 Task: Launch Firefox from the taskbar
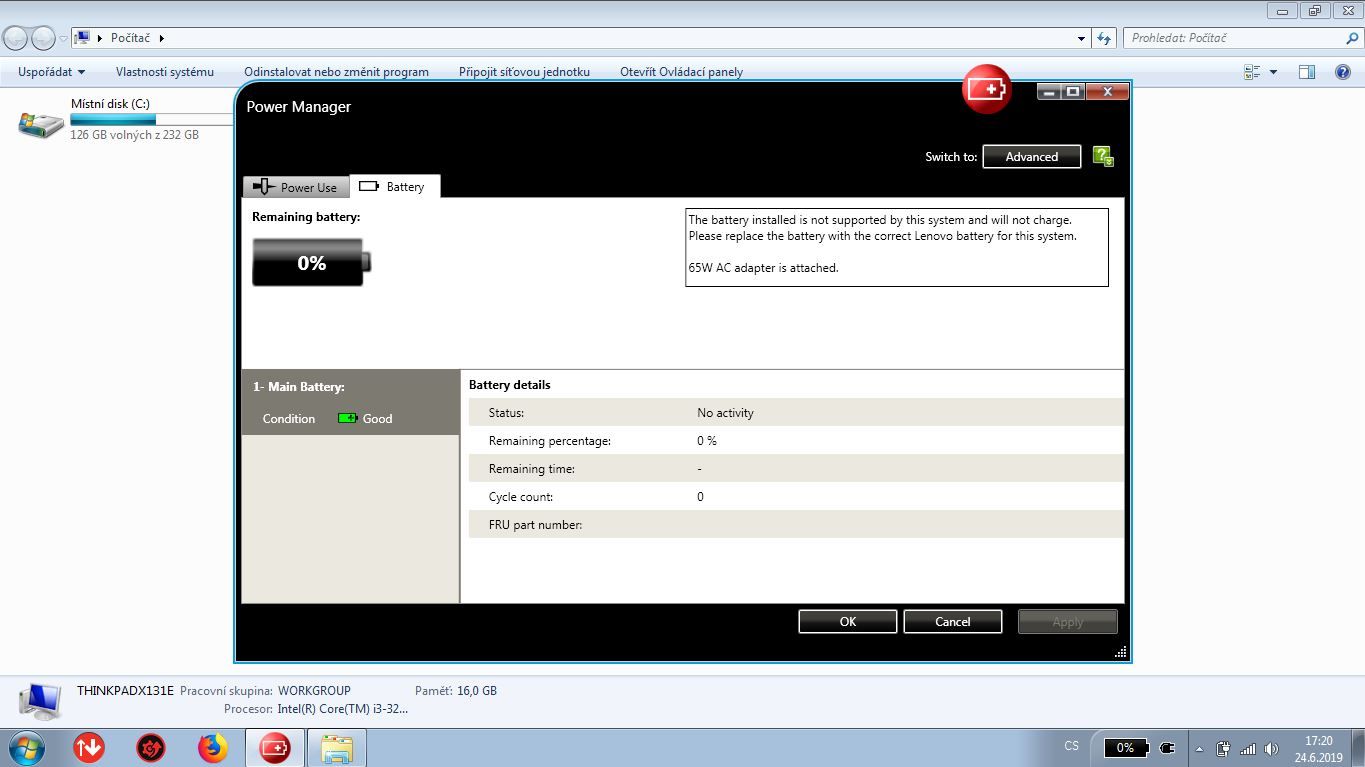click(212, 748)
